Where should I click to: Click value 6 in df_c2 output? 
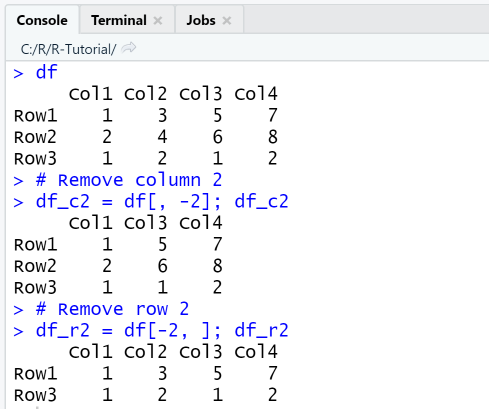[x=162, y=266]
